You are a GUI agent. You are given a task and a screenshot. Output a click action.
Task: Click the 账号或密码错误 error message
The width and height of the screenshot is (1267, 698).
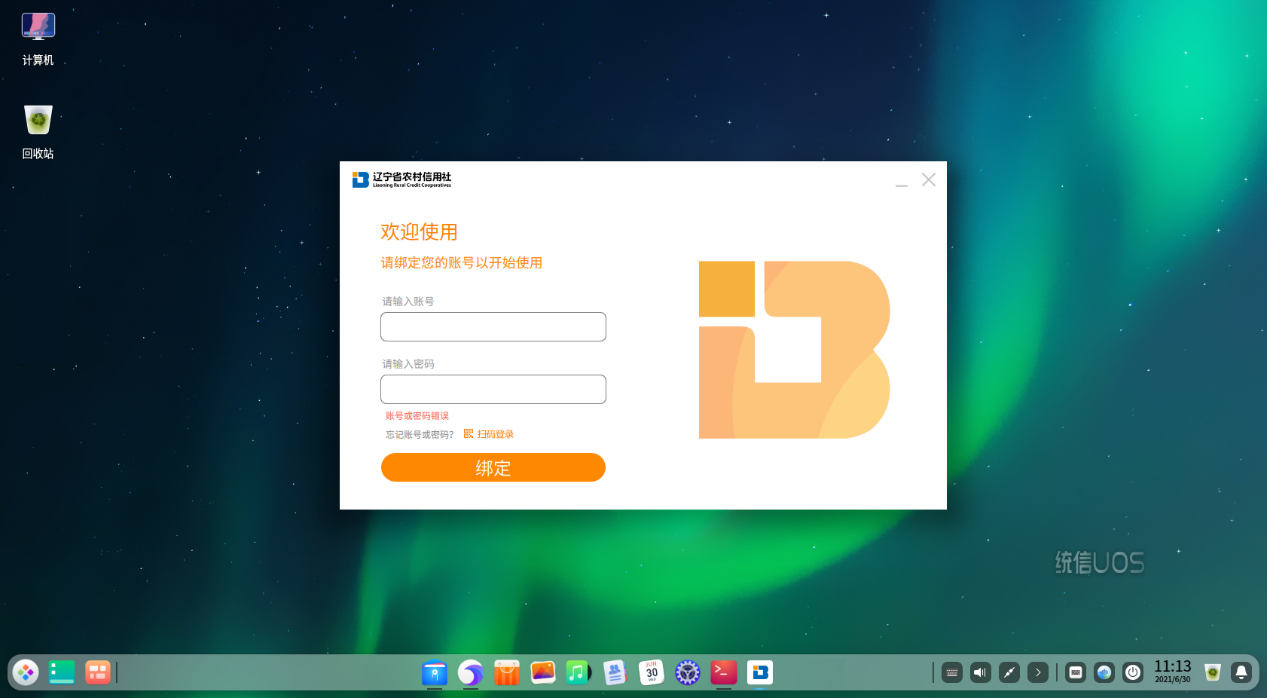417,416
